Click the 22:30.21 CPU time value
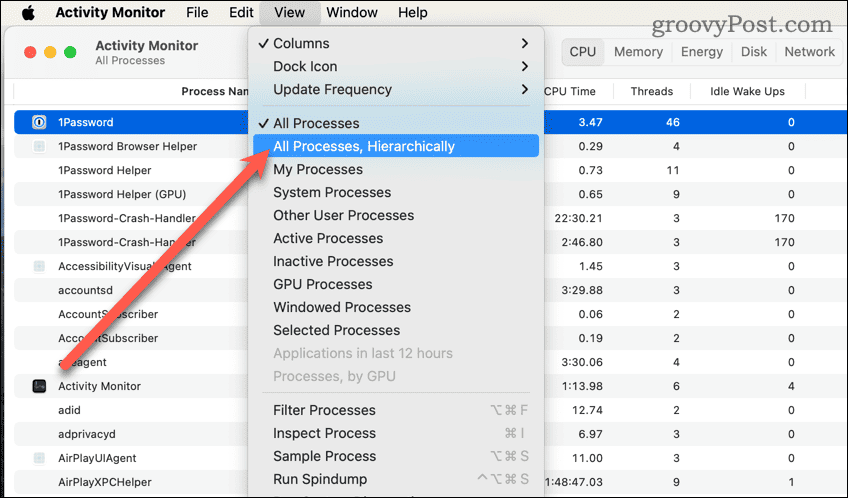The height and width of the screenshot is (498, 848). tap(578, 218)
